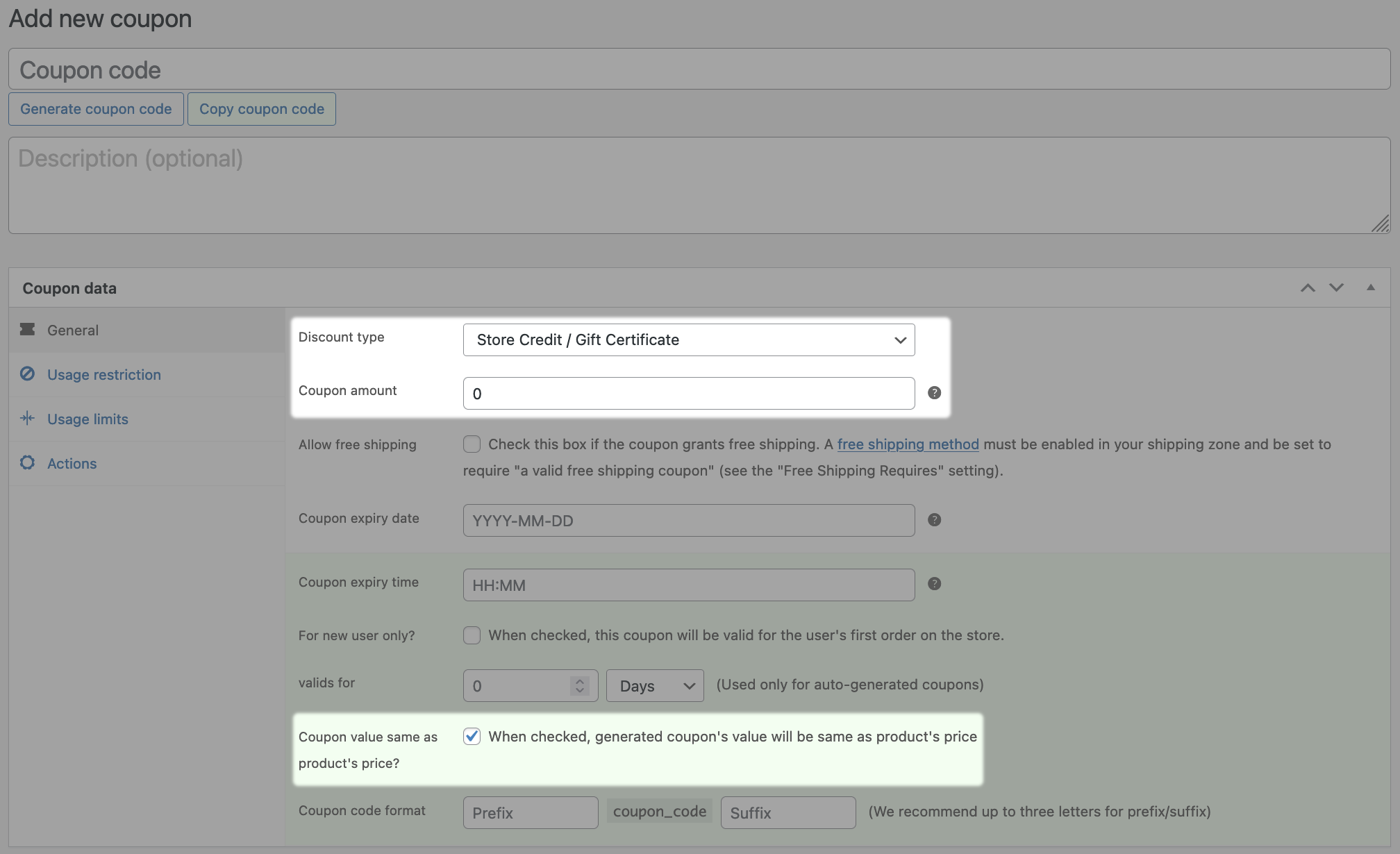Open the free shipping method link
Viewport: 1400px width, 854px height.
tap(908, 444)
